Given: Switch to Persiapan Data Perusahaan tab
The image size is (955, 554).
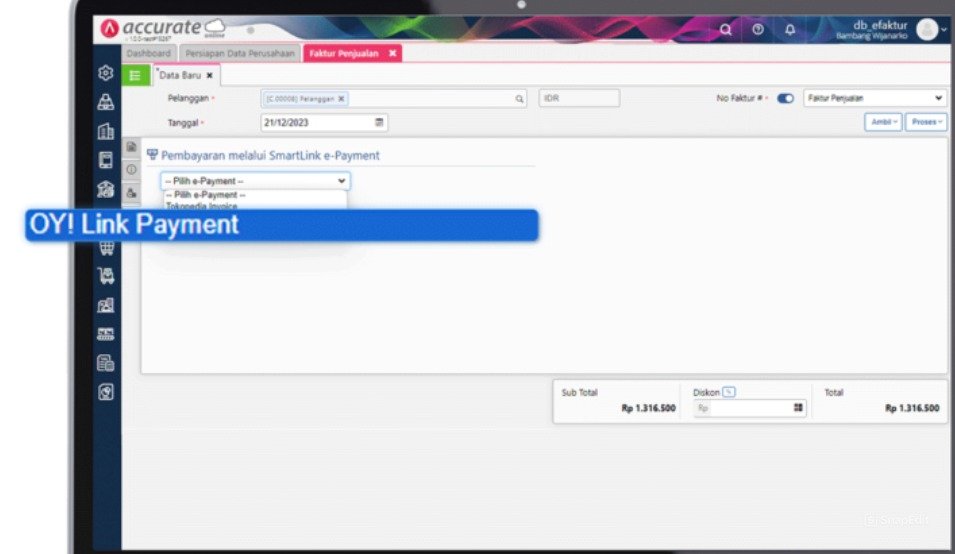Looking at the screenshot, I should coord(240,54).
